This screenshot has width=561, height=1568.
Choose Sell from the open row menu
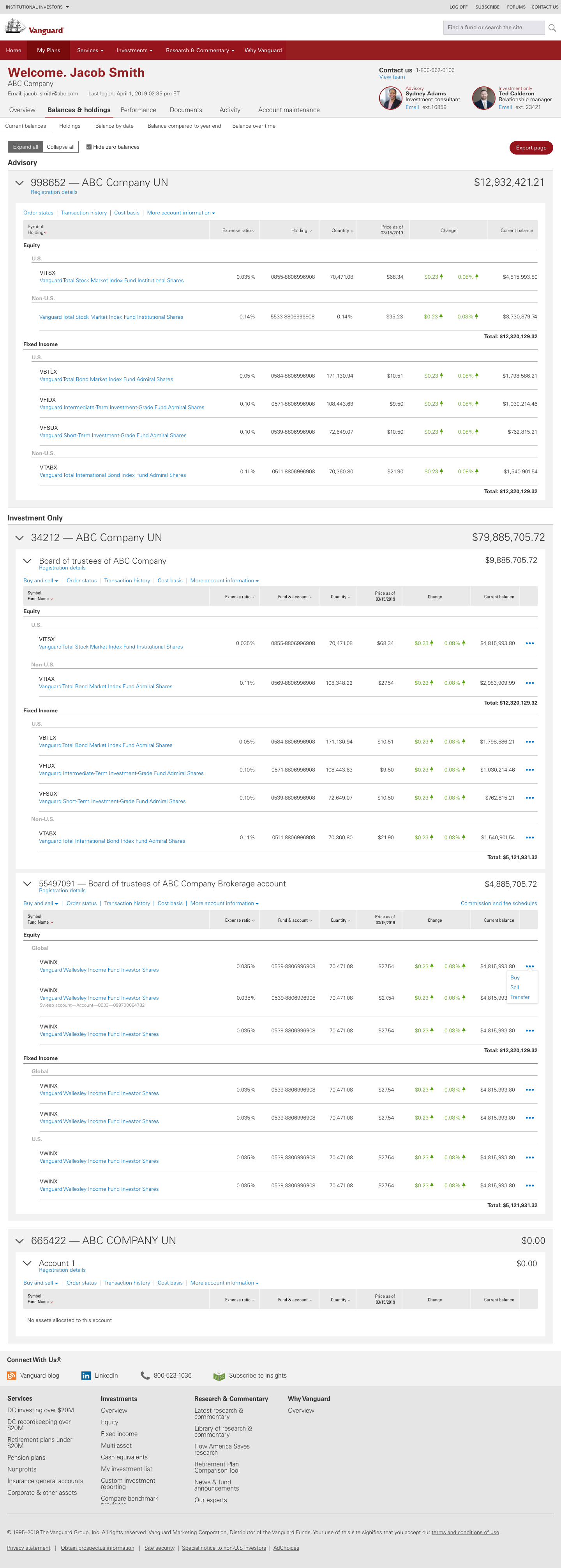click(x=515, y=987)
